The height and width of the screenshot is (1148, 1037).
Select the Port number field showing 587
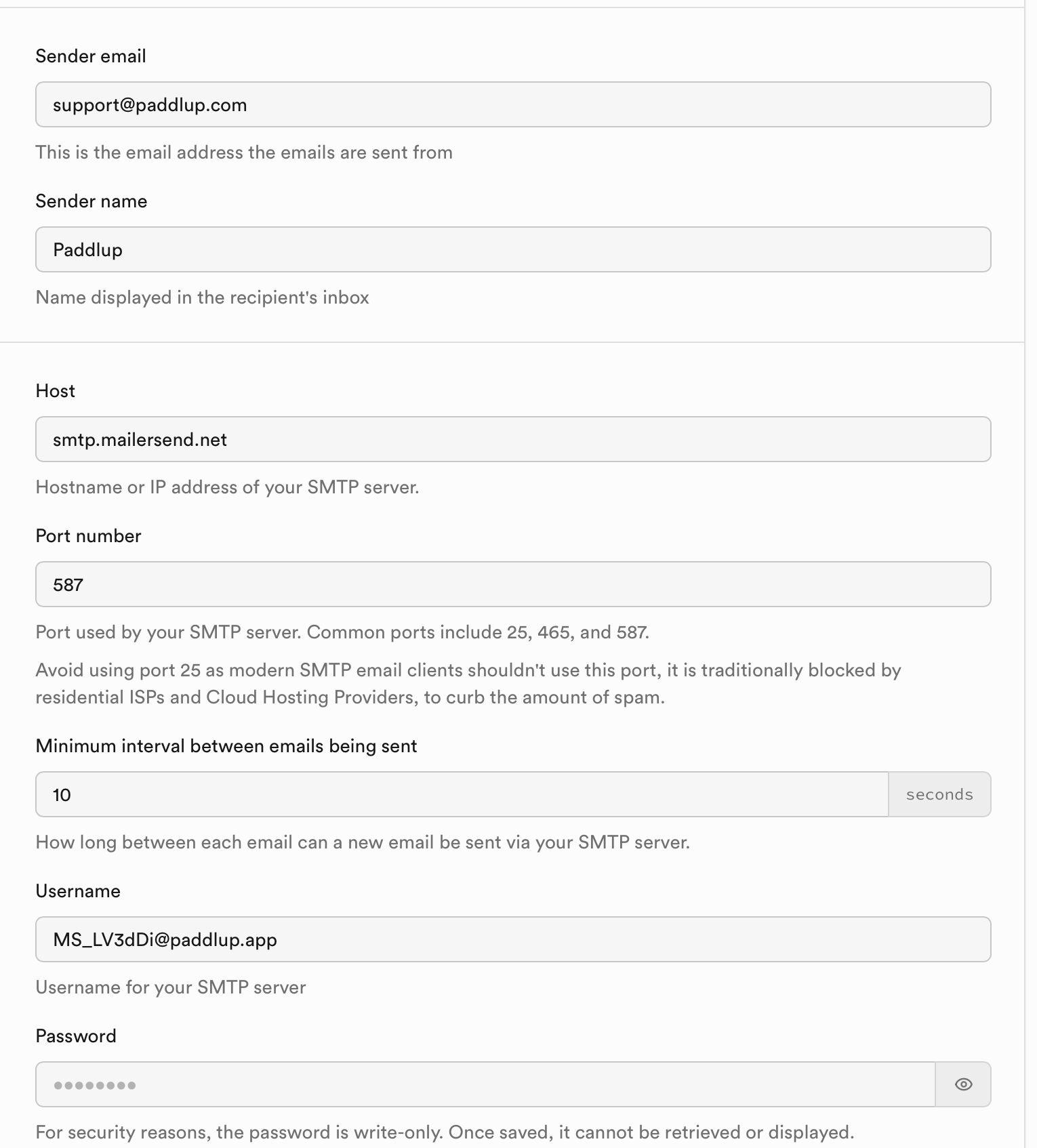click(x=512, y=585)
